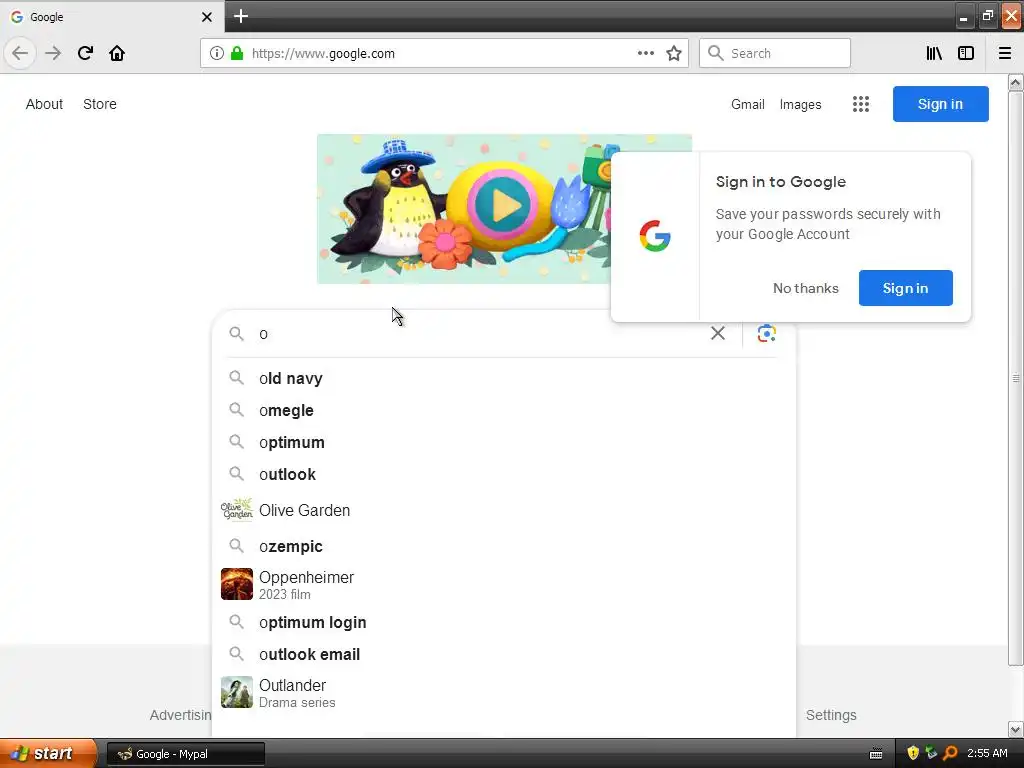Open the Library bookmarks icon
The height and width of the screenshot is (768, 1024).
(934, 54)
